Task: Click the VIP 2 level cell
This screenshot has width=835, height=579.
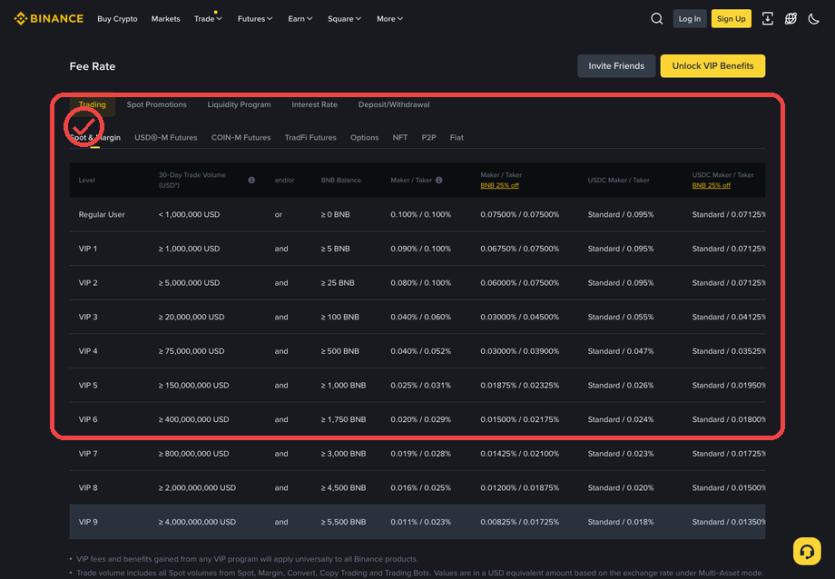Action: pyautogui.click(x=88, y=282)
